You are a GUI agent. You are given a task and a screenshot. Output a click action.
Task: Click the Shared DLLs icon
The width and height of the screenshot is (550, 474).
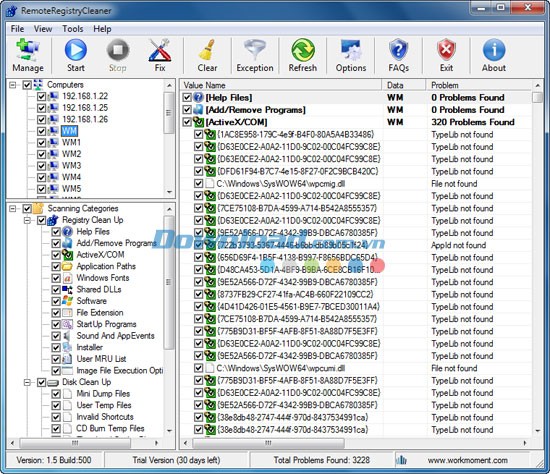point(67,289)
